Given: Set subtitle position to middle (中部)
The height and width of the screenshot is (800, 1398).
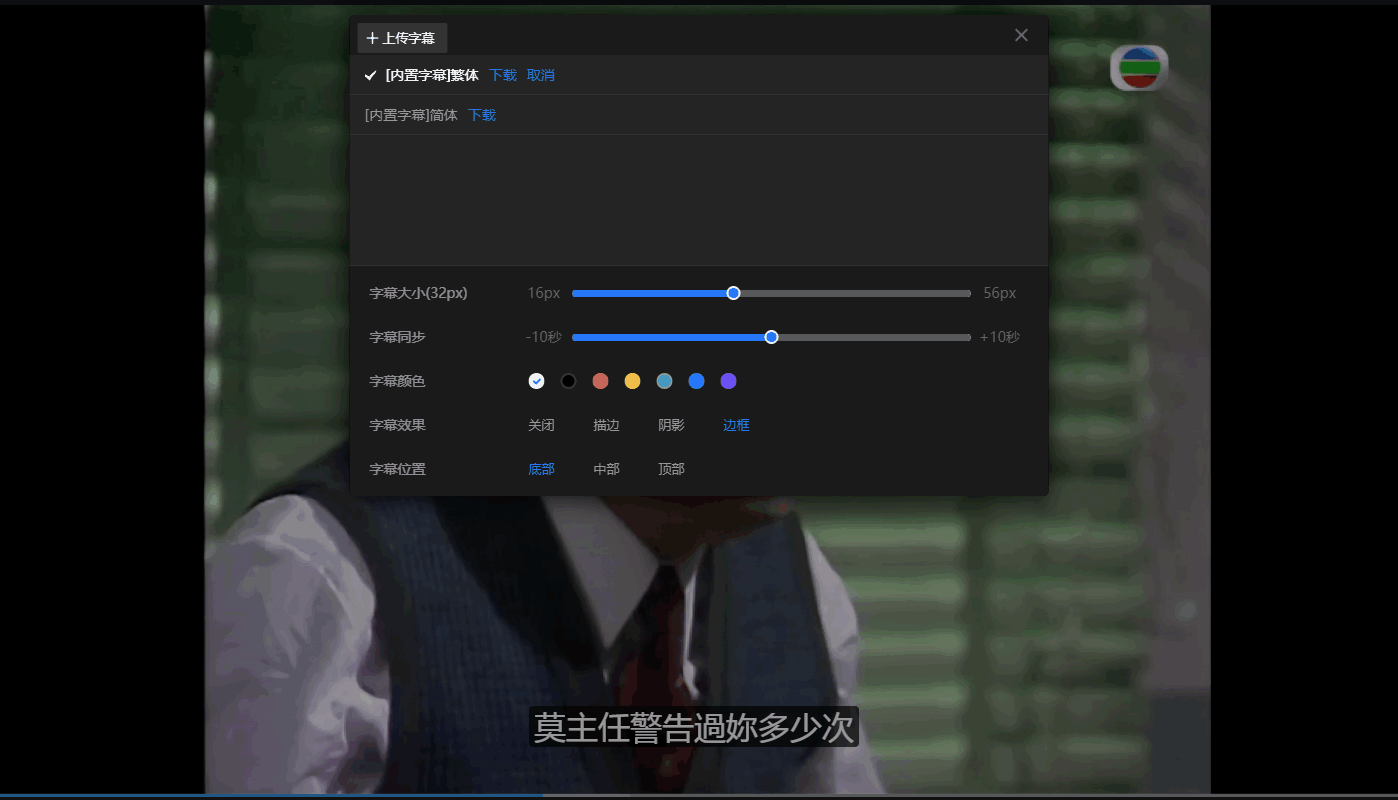Looking at the screenshot, I should 606,468.
